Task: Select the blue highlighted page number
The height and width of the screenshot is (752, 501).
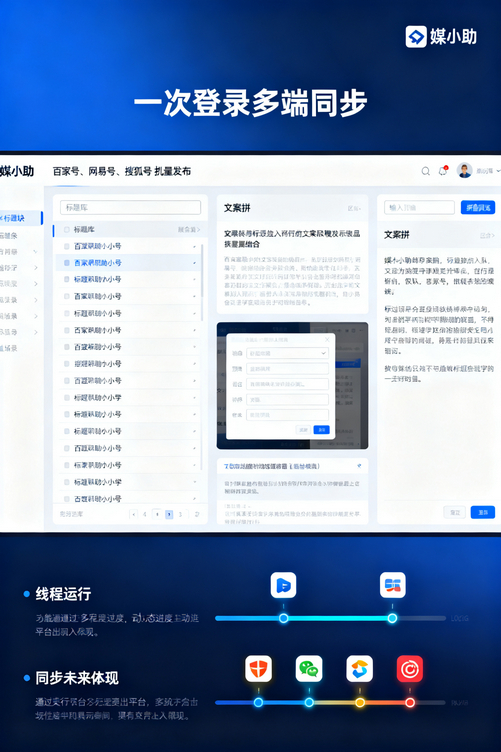Action: 169,514
